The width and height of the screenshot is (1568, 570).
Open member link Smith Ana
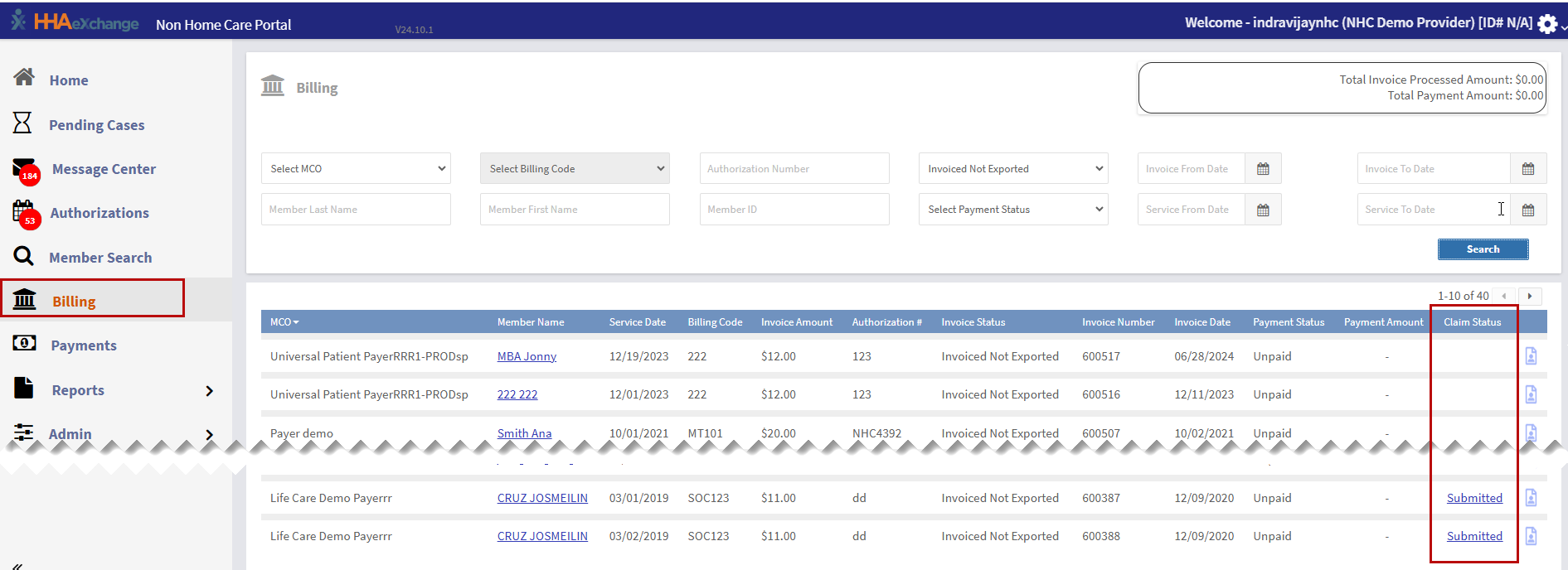coord(524,433)
